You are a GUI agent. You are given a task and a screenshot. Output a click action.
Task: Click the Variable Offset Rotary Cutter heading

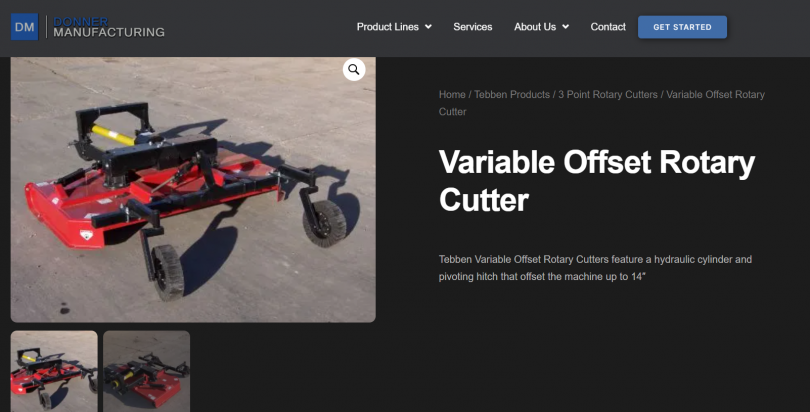point(597,181)
